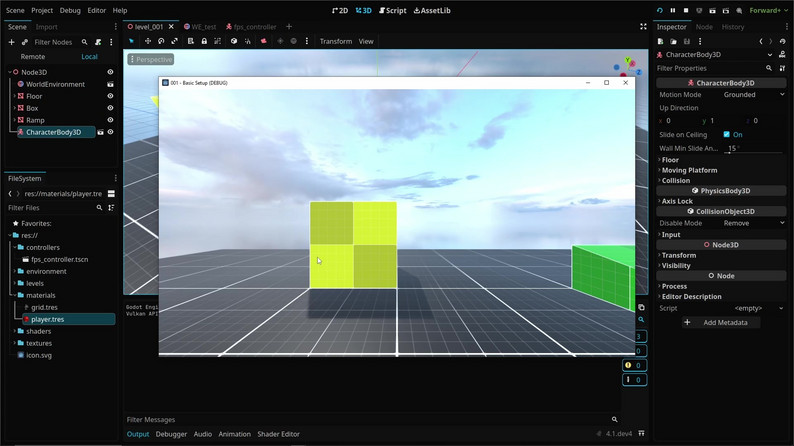Toggle visibility of the Box node

(x=110, y=108)
